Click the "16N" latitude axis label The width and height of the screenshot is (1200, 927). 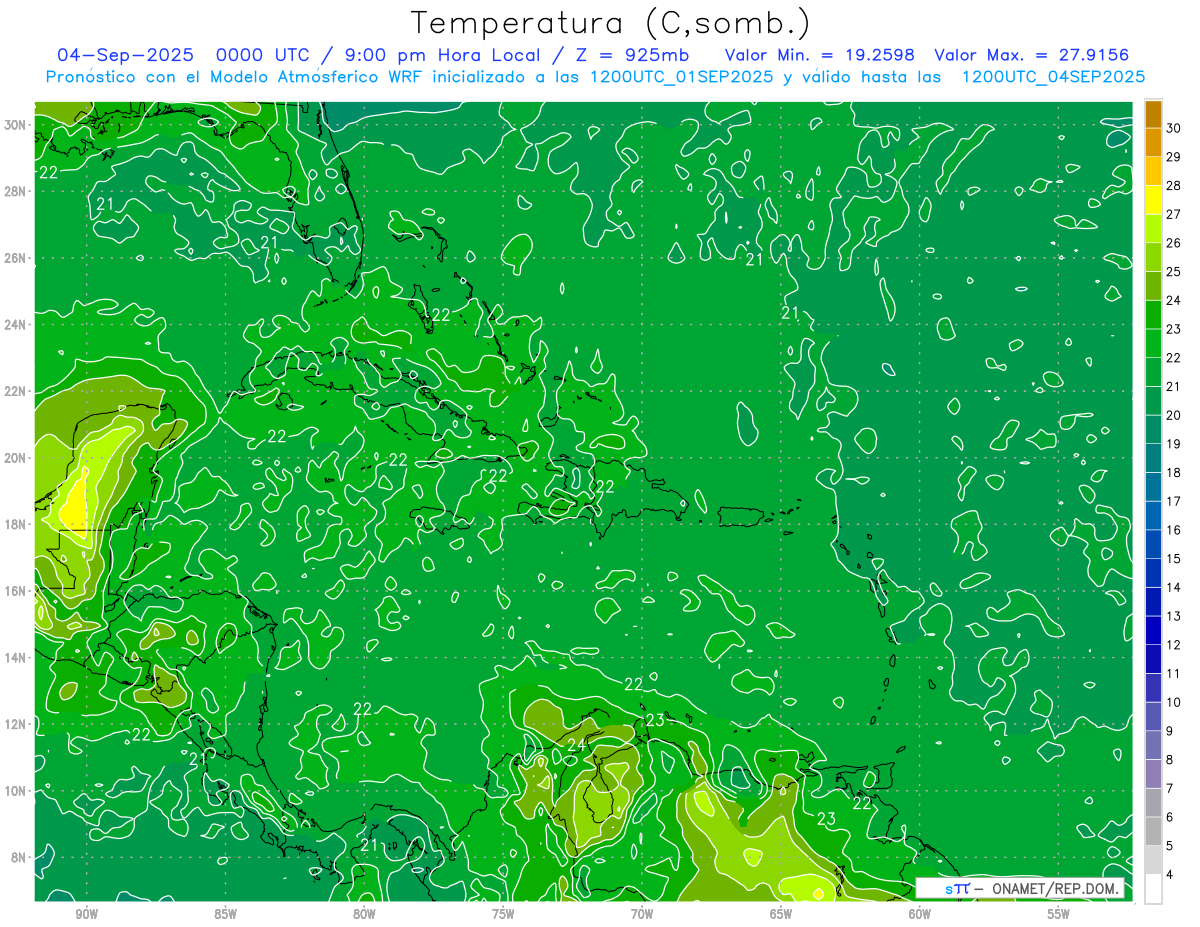[x=15, y=591]
